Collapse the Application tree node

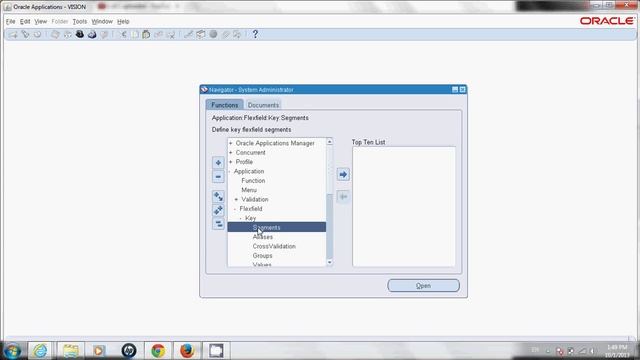coord(229,171)
